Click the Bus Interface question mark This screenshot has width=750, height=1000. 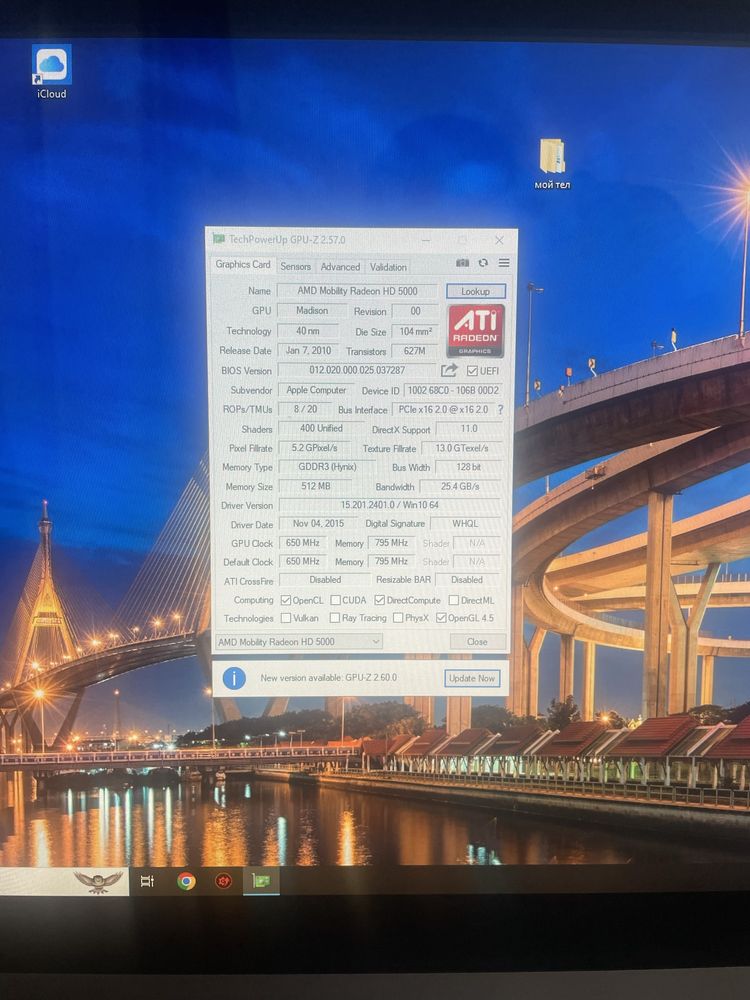point(501,409)
